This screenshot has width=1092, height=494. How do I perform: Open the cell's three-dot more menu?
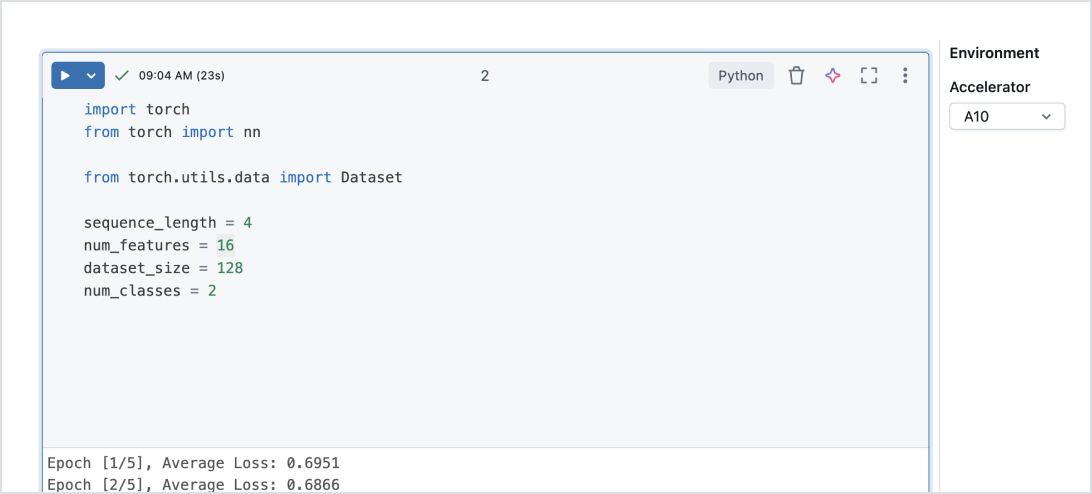point(905,76)
